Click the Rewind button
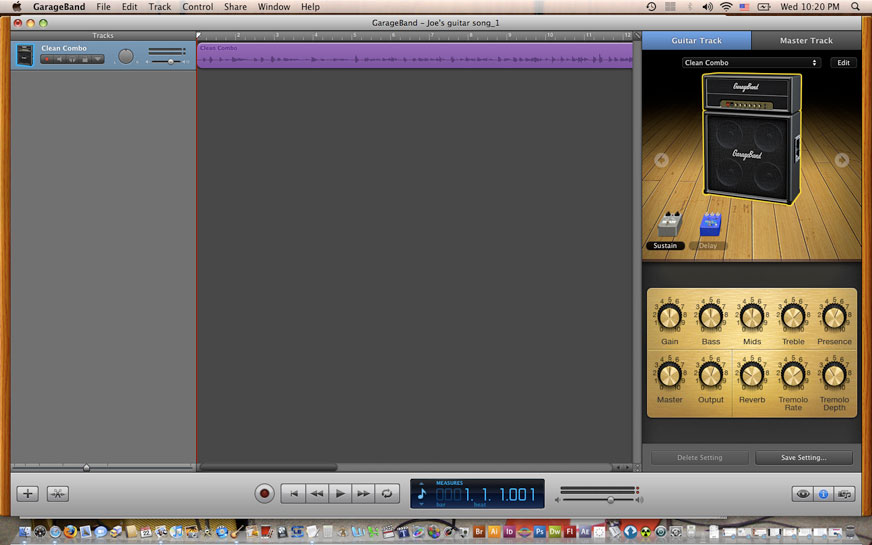This screenshot has width=872, height=545. point(316,493)
